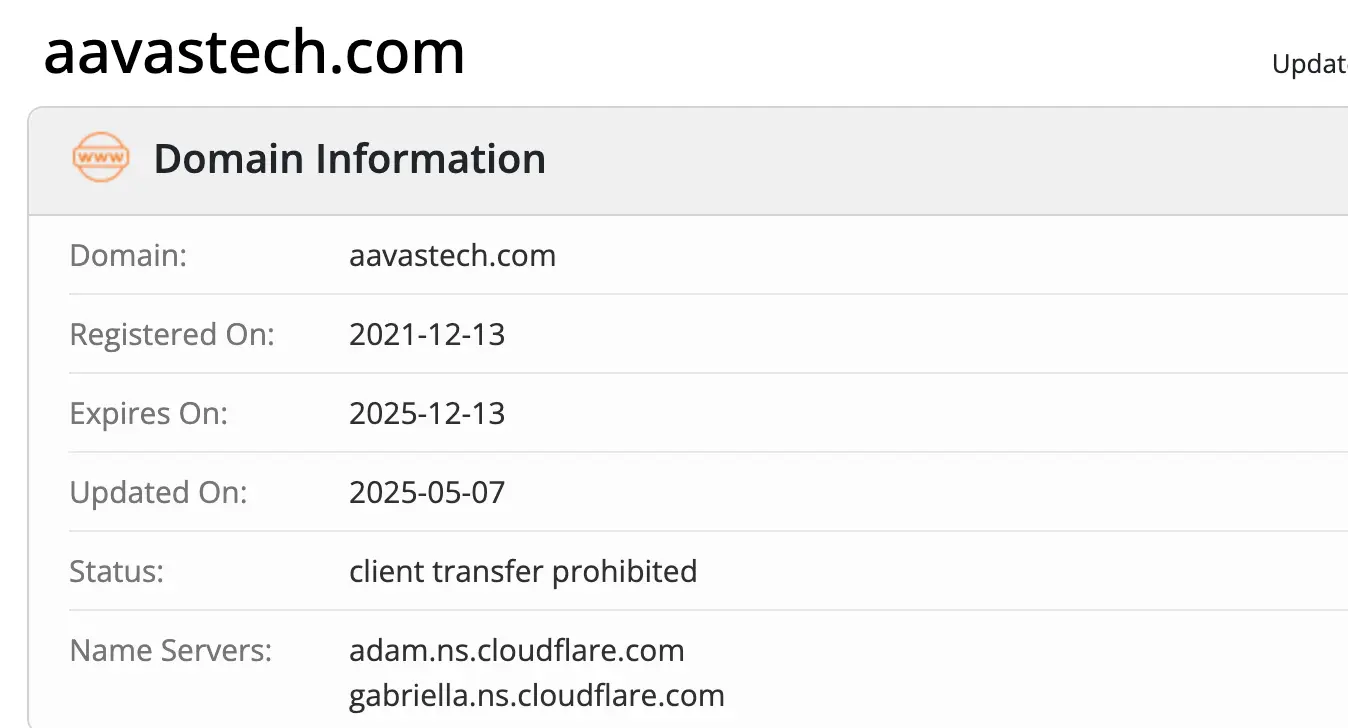Select the 2025-05-07 updated date

(x=427, y=492)
